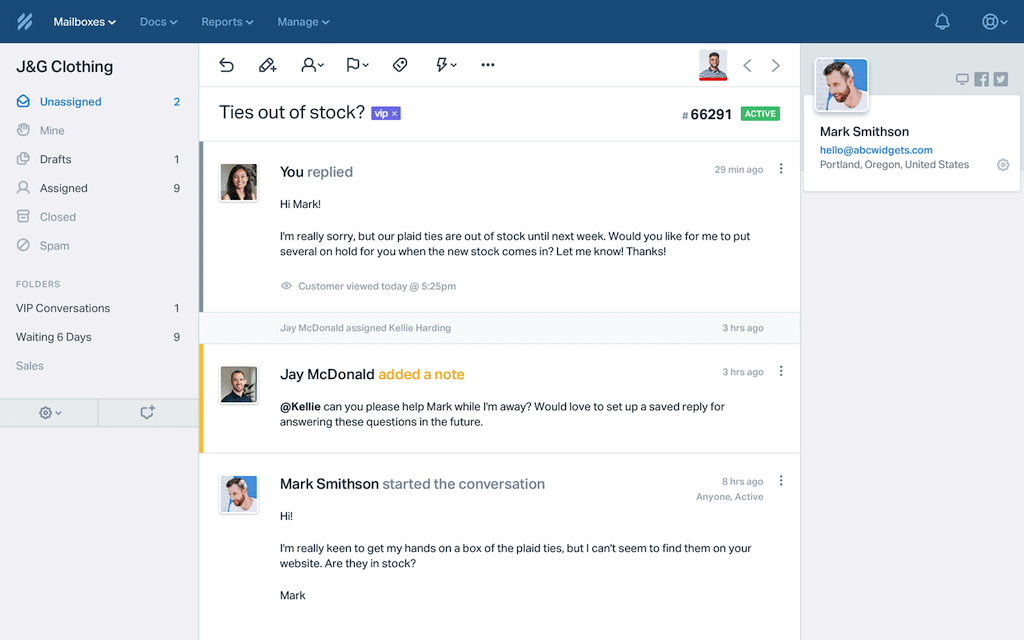1024x640 pixels.
Task: Click the undo arrow icon in conversation toolbar
Action: coord(227,65)
